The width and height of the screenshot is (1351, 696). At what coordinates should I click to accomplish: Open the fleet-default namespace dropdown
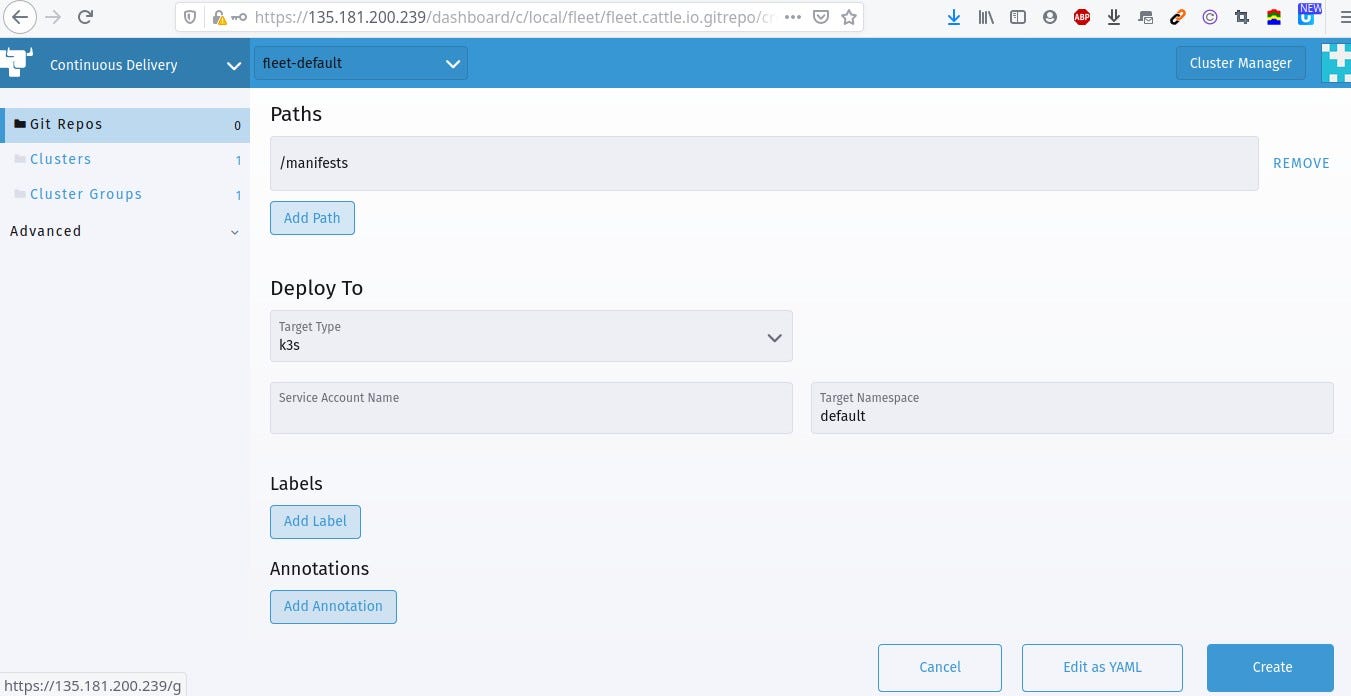tap(361, 63)
